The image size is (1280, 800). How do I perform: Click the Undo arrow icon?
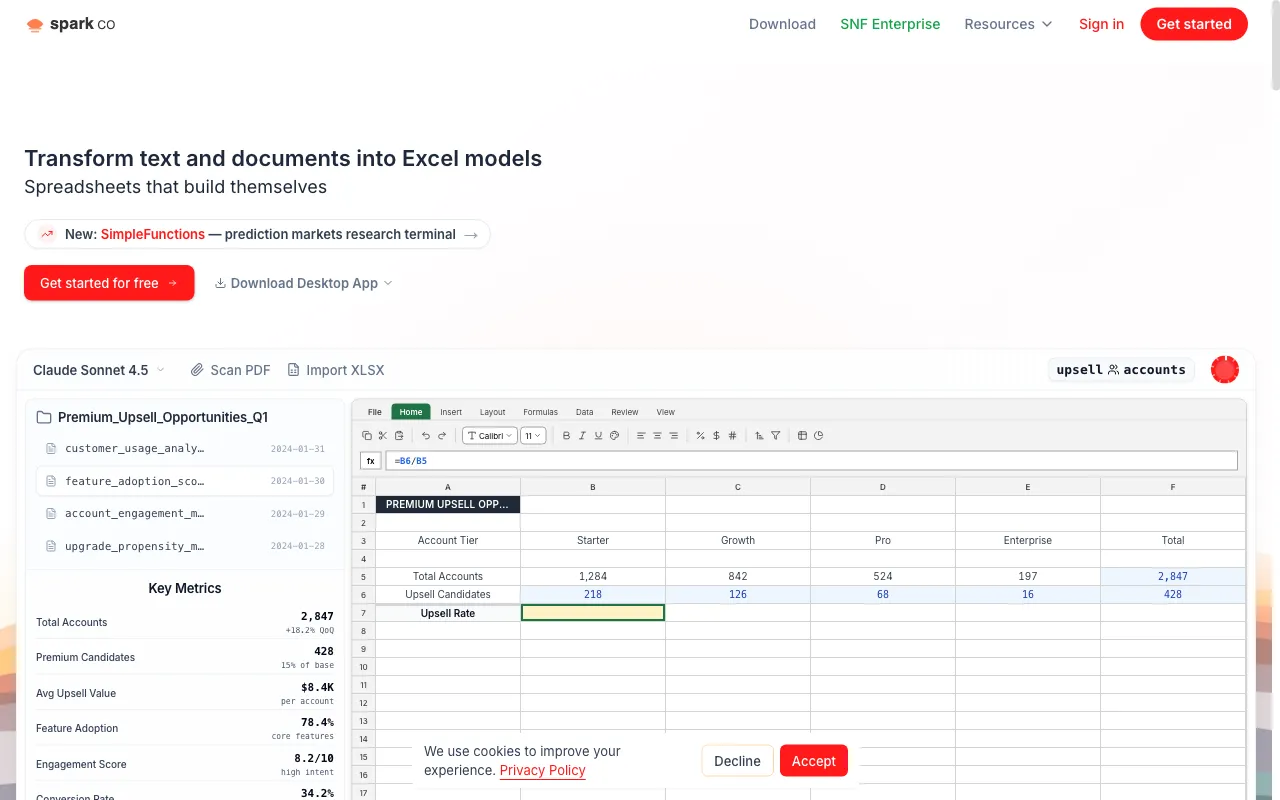point(426,435)
